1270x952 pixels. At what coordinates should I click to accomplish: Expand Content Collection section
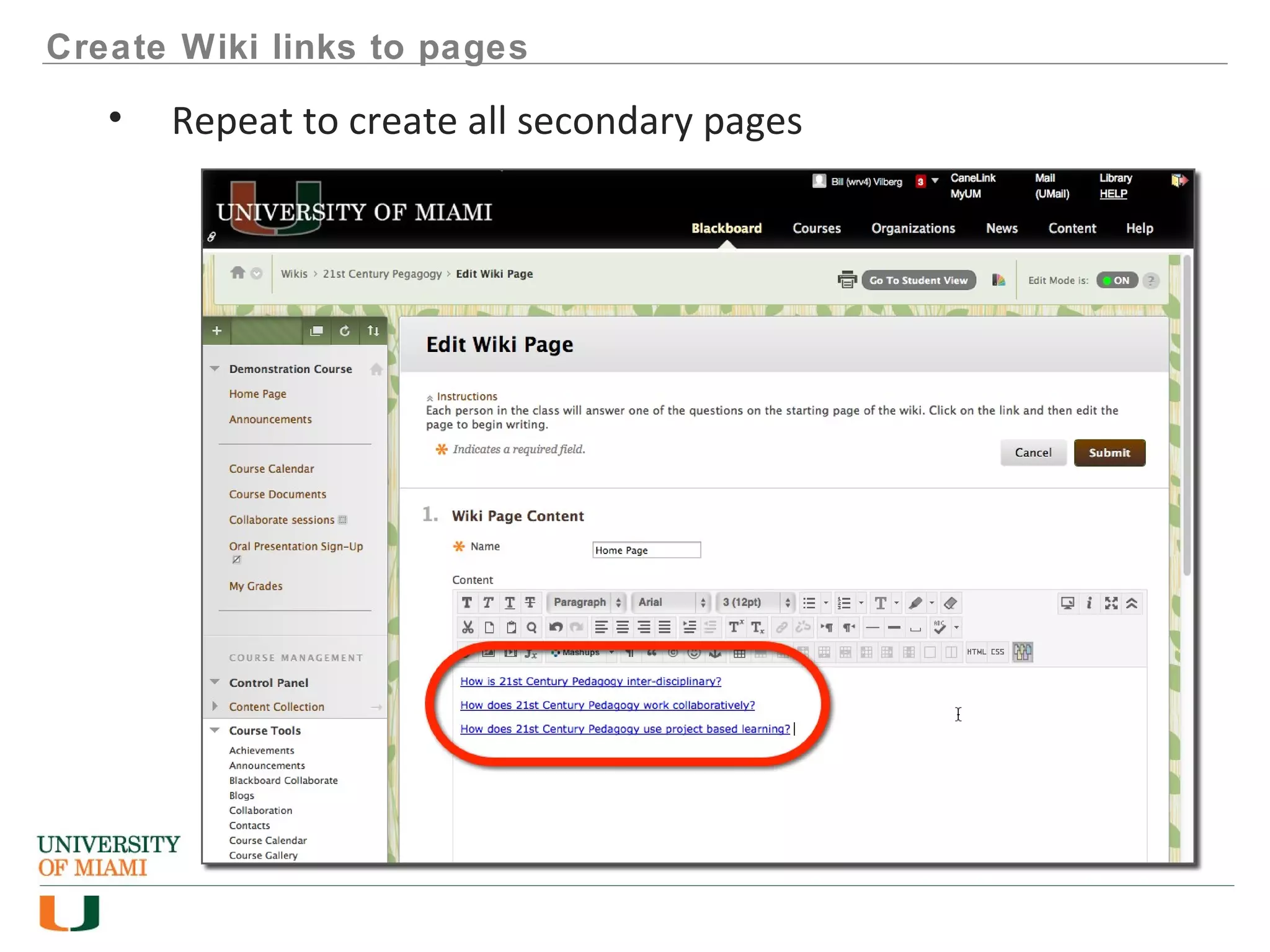tap(215, 706)
